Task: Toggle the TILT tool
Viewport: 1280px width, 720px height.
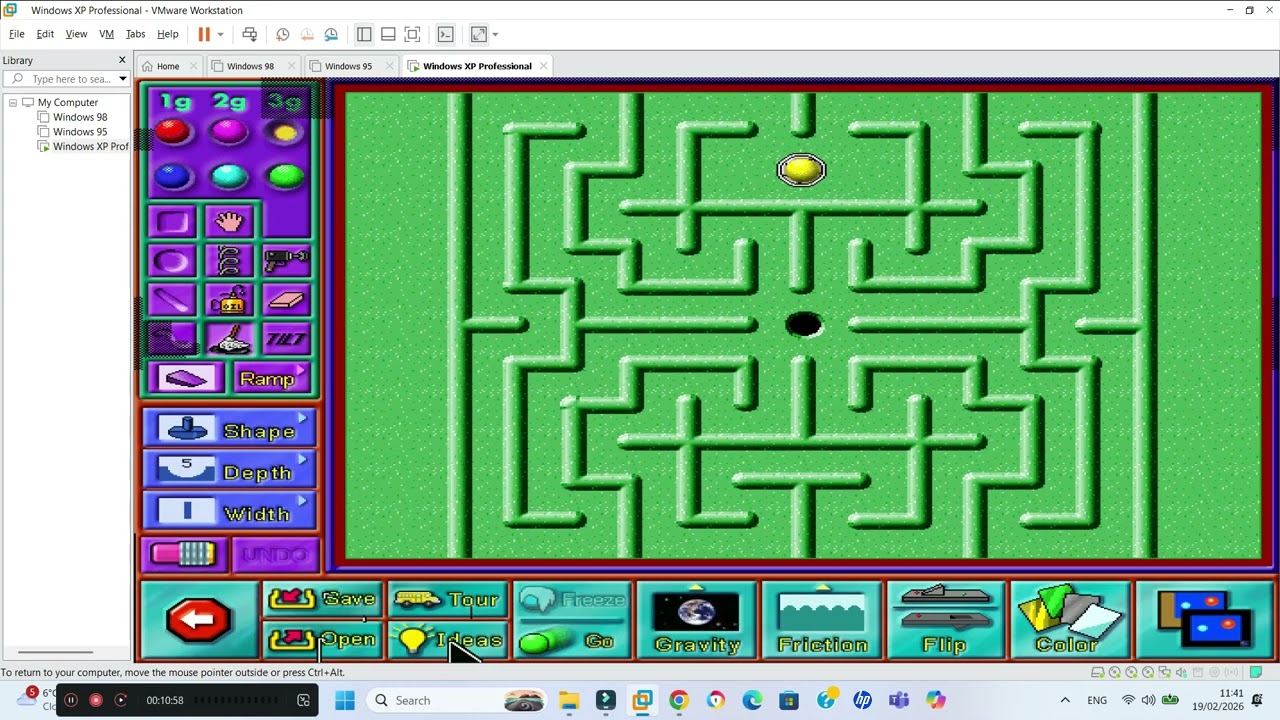Action: (286, 340)
